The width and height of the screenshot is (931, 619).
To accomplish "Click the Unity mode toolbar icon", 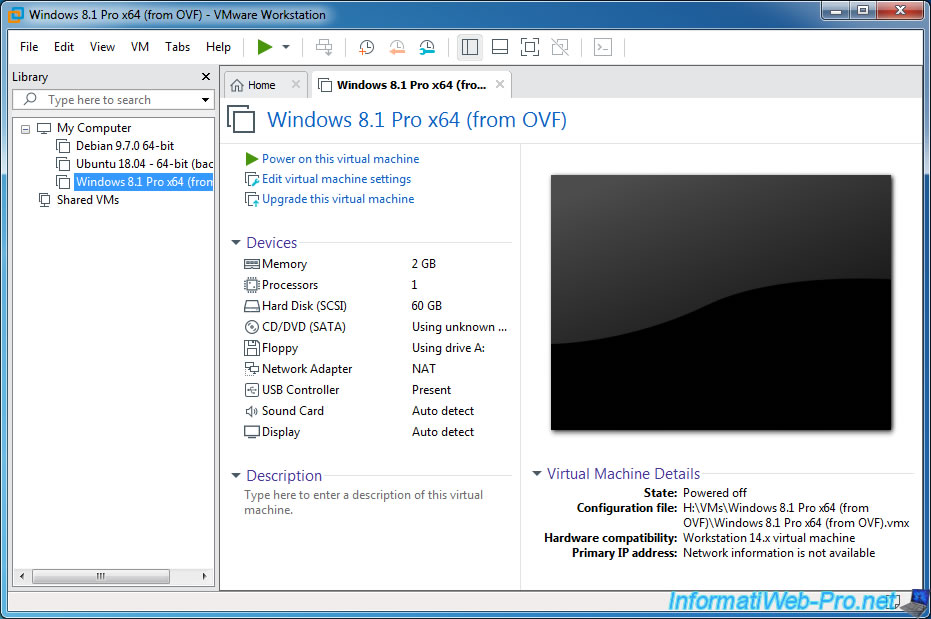I will (x=560, y=47).
